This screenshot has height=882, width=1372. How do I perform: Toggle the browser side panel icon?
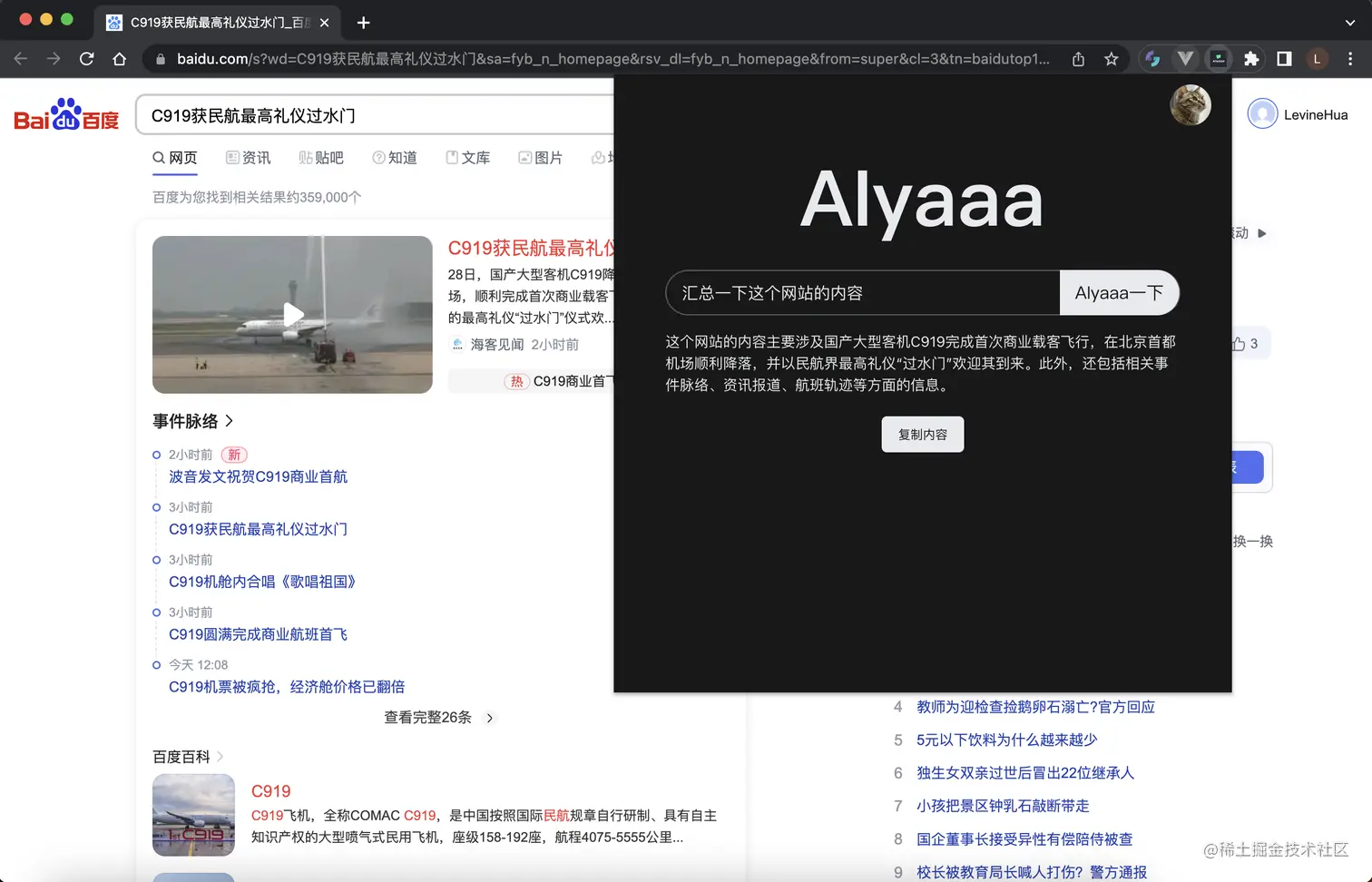(1284, 59)
